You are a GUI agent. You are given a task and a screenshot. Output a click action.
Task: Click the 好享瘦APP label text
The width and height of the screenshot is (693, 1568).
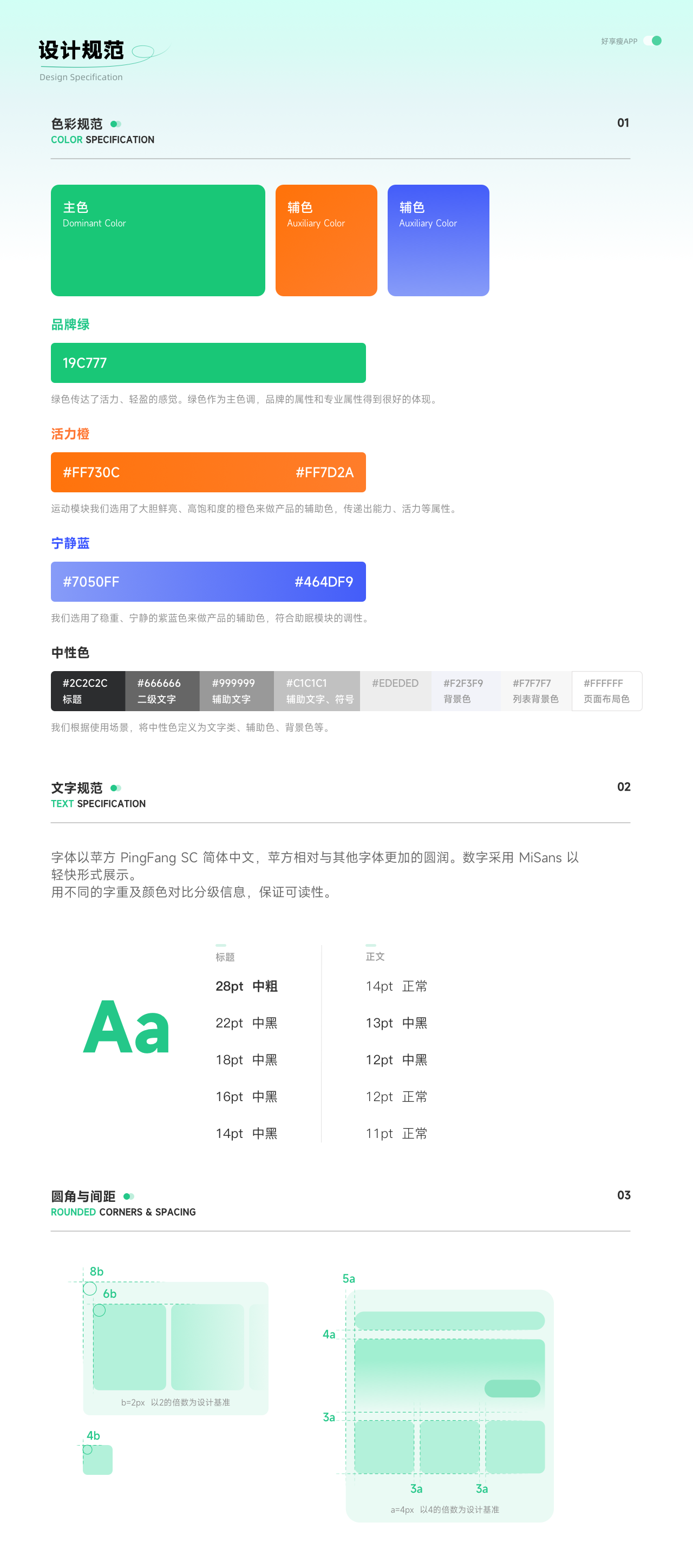[x=619, y=41]
